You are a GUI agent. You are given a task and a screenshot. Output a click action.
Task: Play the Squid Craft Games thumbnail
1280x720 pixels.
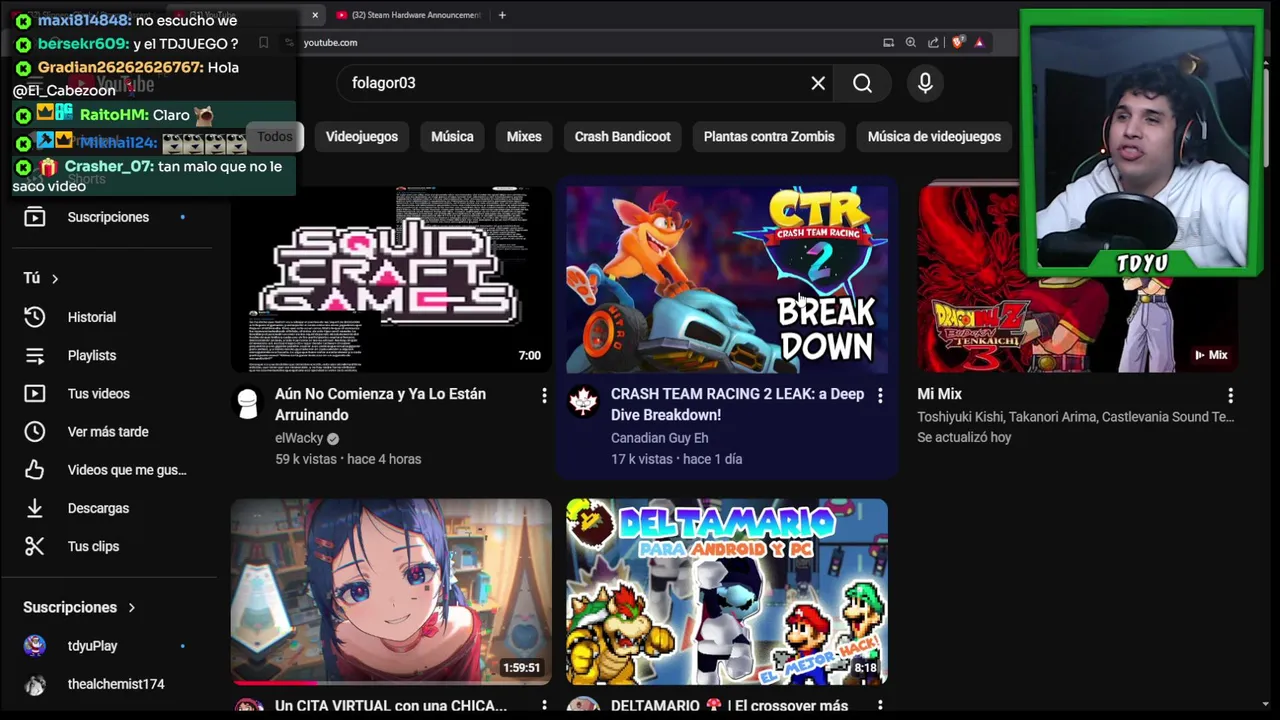[391, 278]
